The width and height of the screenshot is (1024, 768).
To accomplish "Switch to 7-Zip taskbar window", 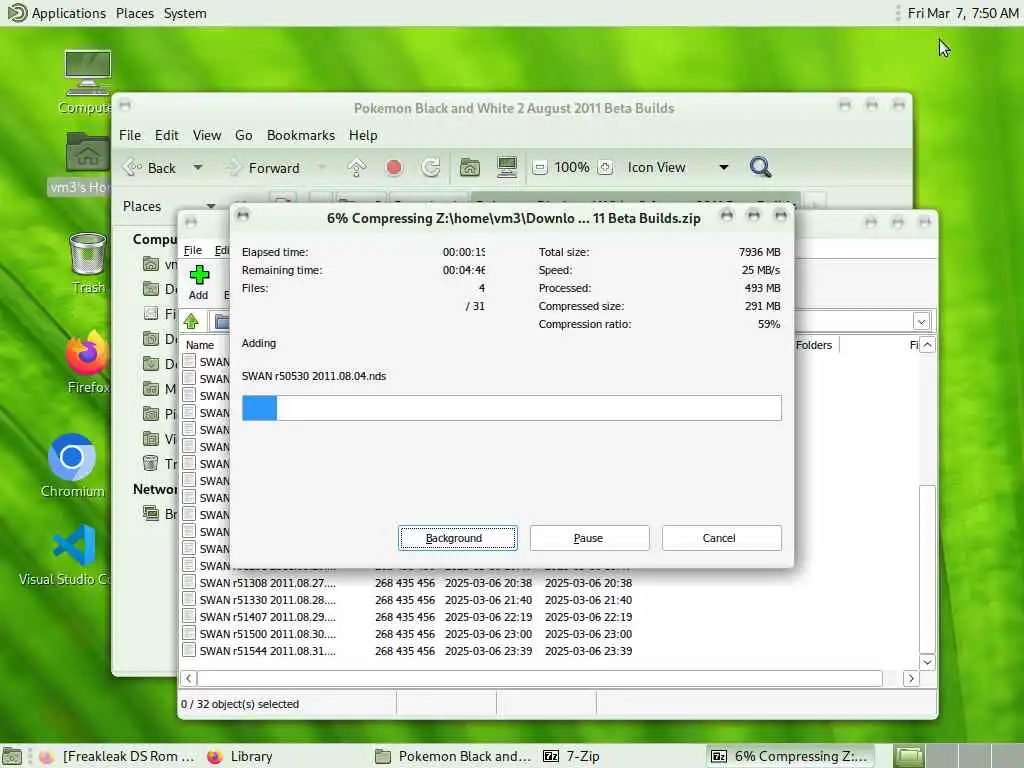I will (x=571, y=756).
